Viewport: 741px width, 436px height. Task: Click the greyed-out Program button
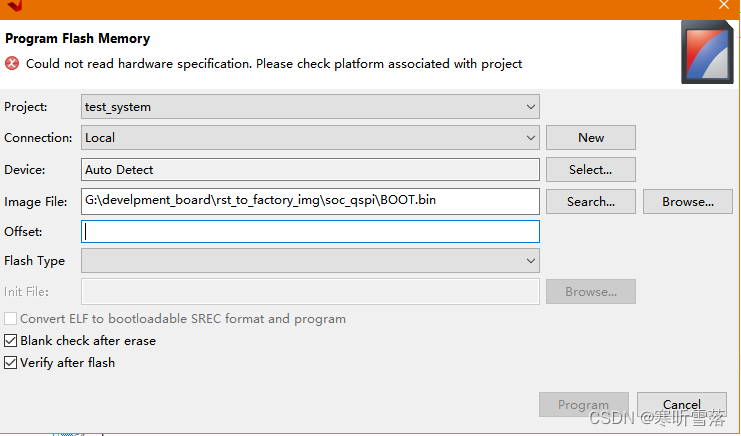(584, 404)
